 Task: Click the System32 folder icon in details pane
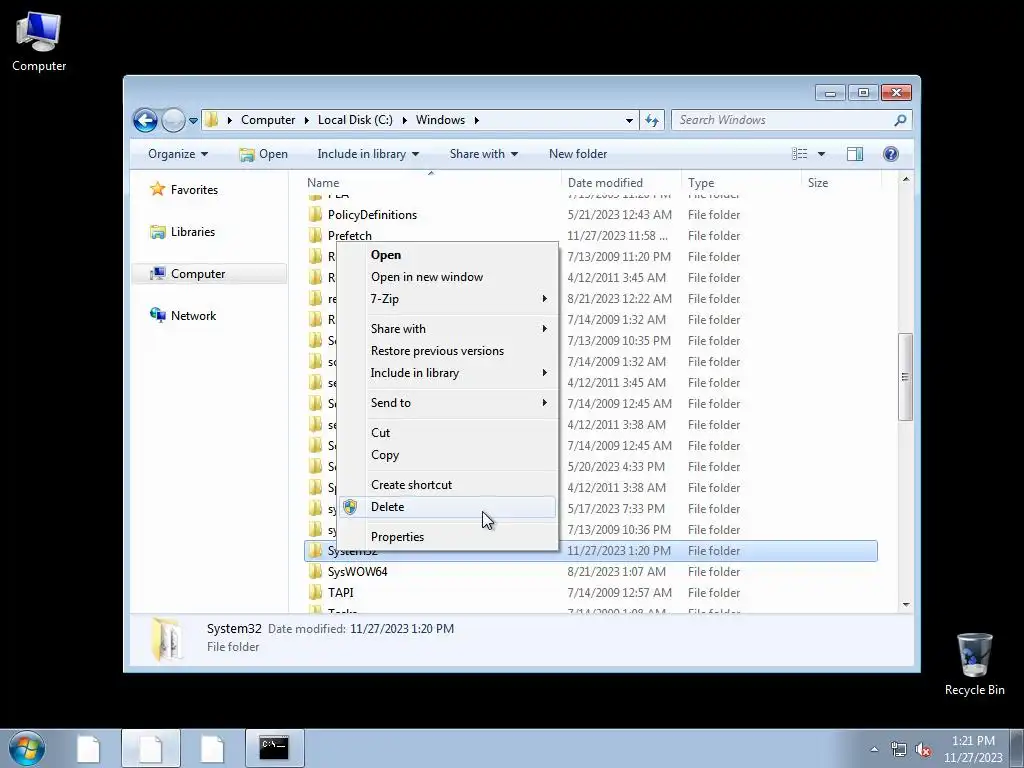167,639
